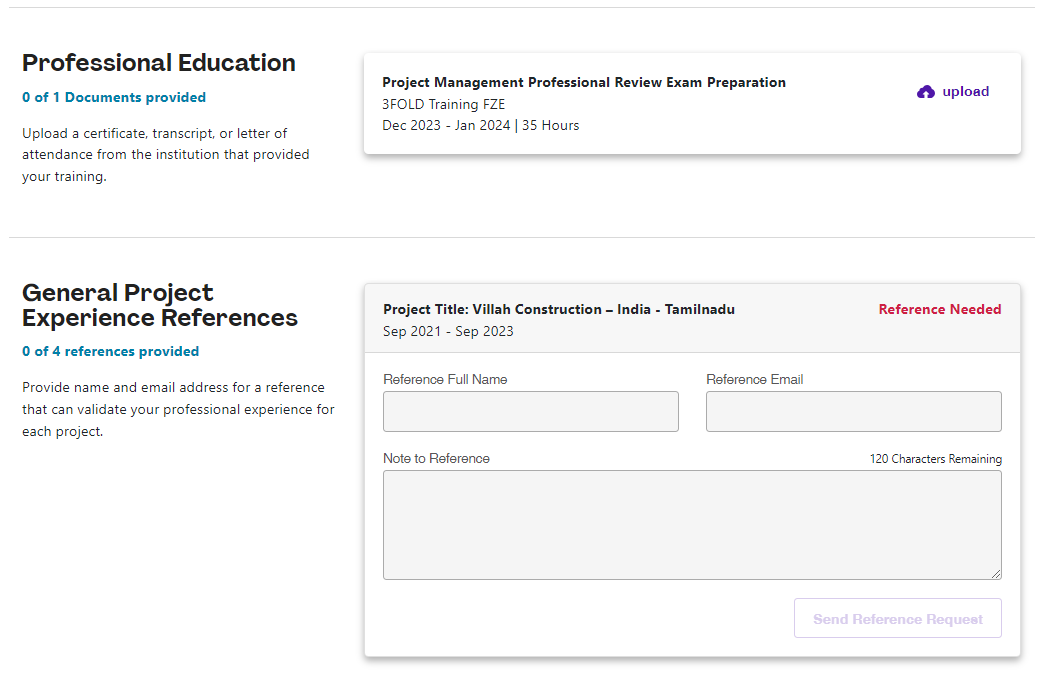This screenshot has height=673, width=1064.
Task: Click the "Note to Reference" field label
Action: (x=436, y=459)
